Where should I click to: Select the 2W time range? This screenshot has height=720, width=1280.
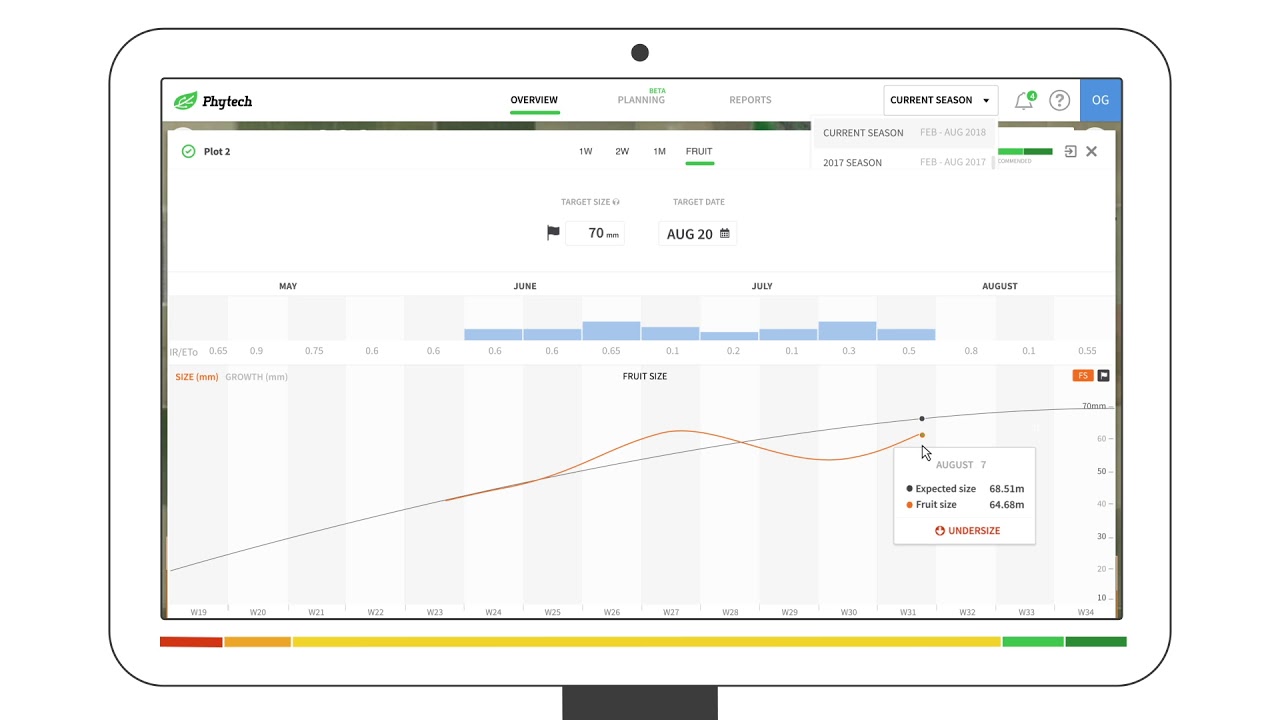pyautogui.click(x=622, y=151)
